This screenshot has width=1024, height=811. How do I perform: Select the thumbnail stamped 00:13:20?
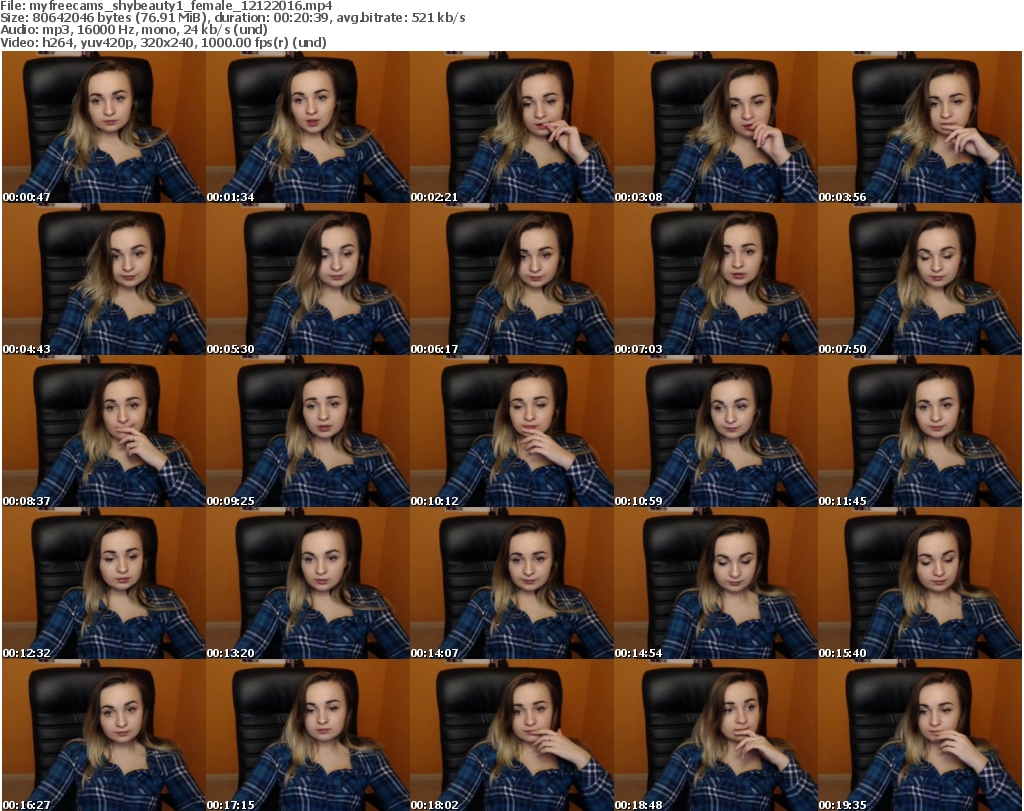(308, 583)
